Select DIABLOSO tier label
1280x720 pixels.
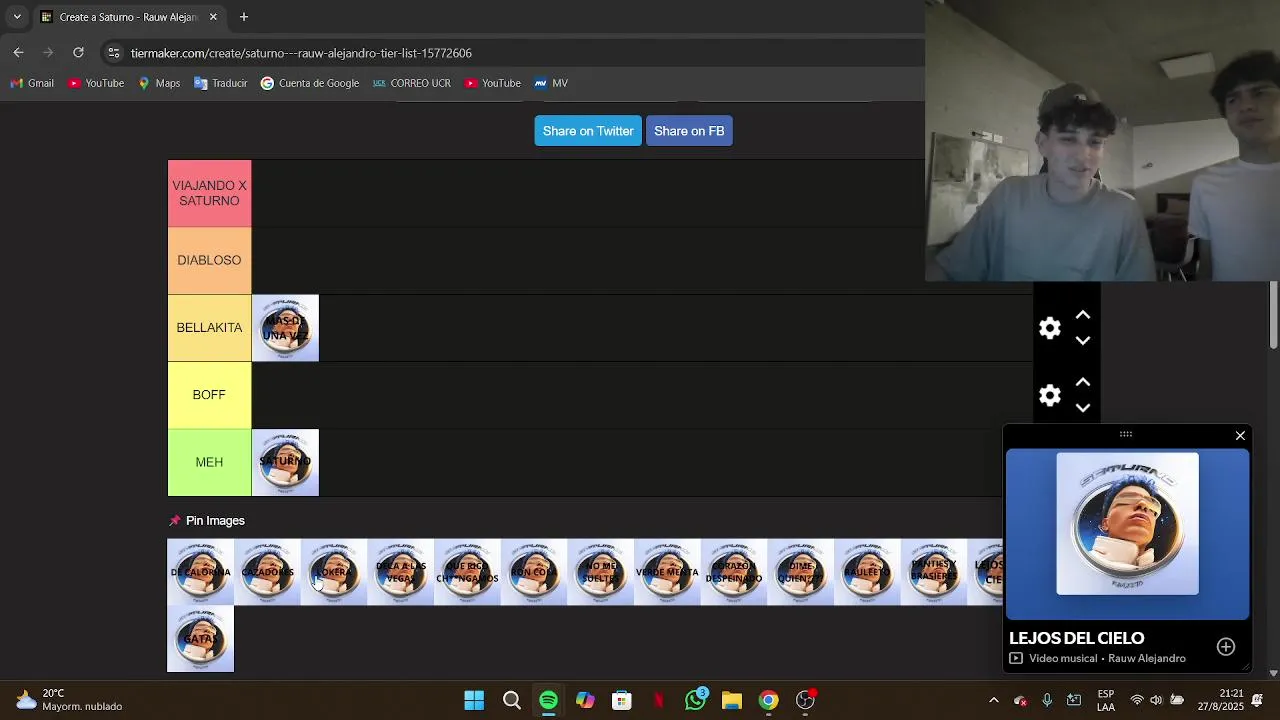[209, 260]
